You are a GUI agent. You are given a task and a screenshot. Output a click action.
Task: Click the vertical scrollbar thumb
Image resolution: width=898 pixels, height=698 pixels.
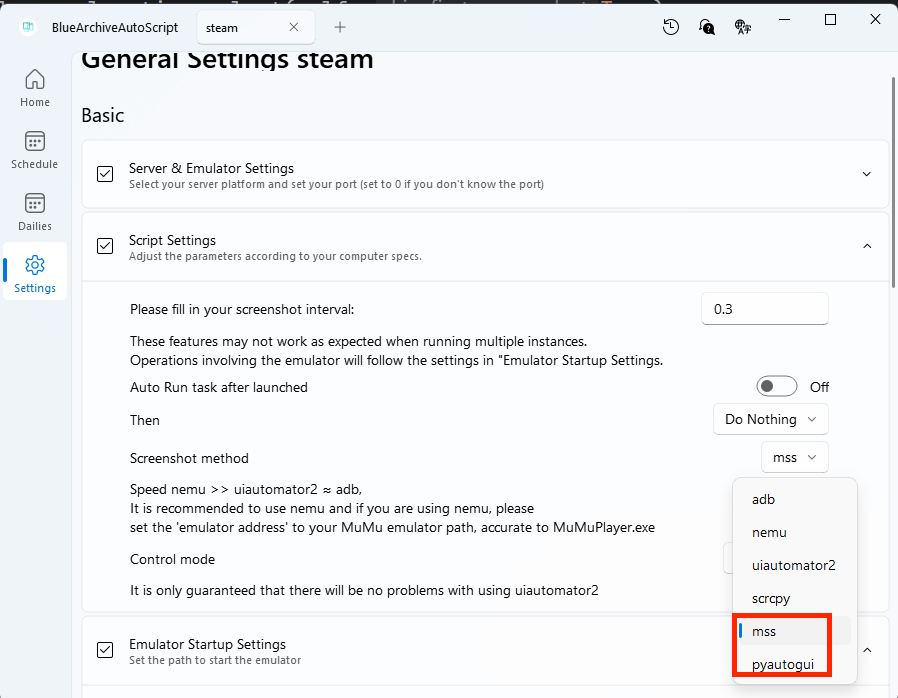tap(893, 182)
